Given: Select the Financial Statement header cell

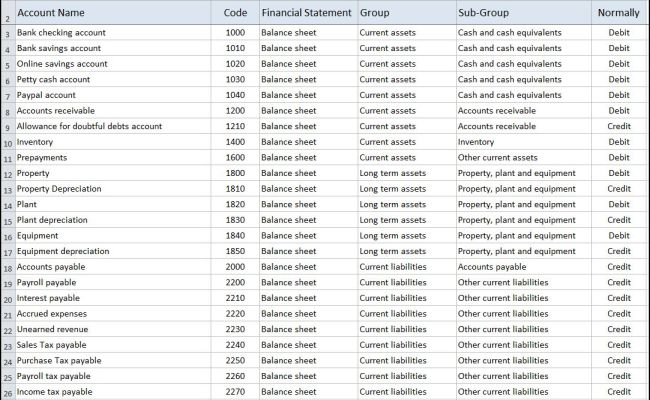Looking at the screenshot, I should tap(308, 13).
